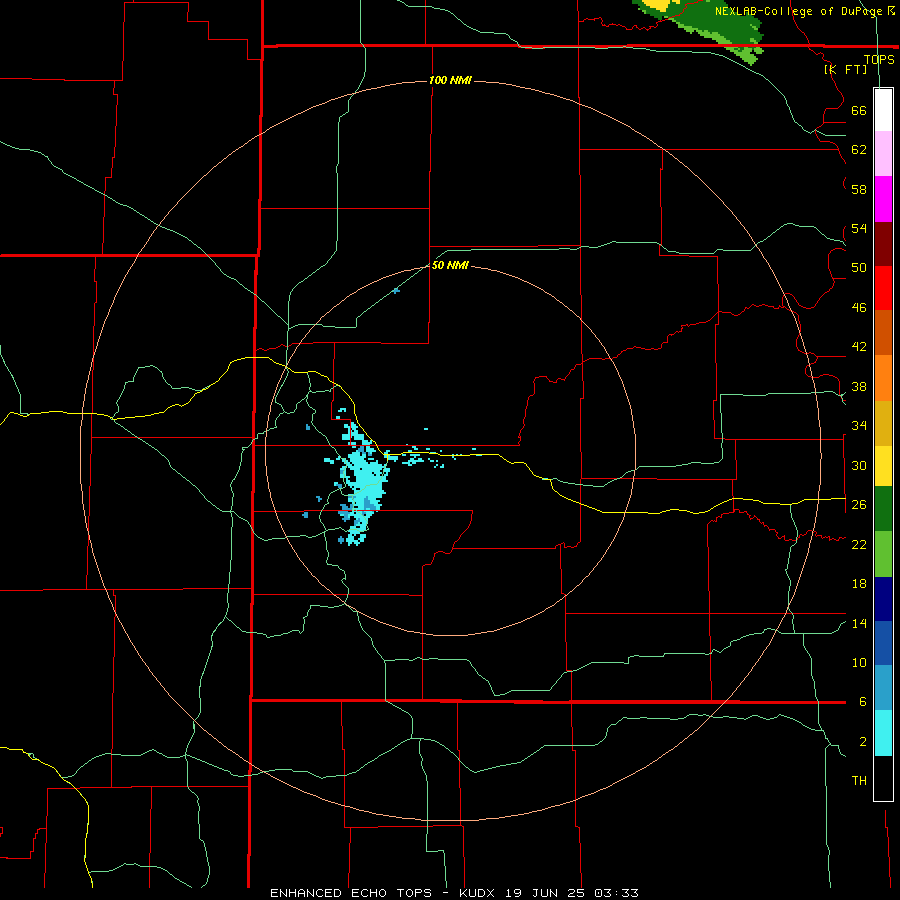Click the gold 34-38 kft legend swatch

(x=883, y=423)
